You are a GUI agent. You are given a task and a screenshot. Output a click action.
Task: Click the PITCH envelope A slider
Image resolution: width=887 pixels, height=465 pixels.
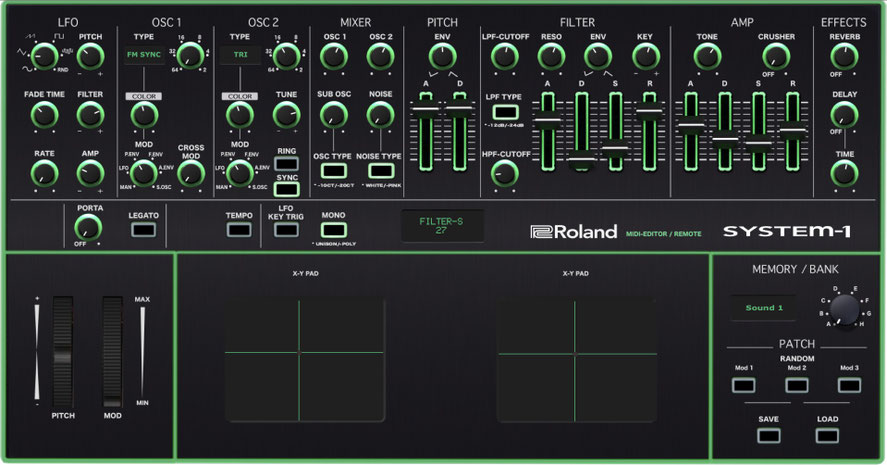point(426,131)
